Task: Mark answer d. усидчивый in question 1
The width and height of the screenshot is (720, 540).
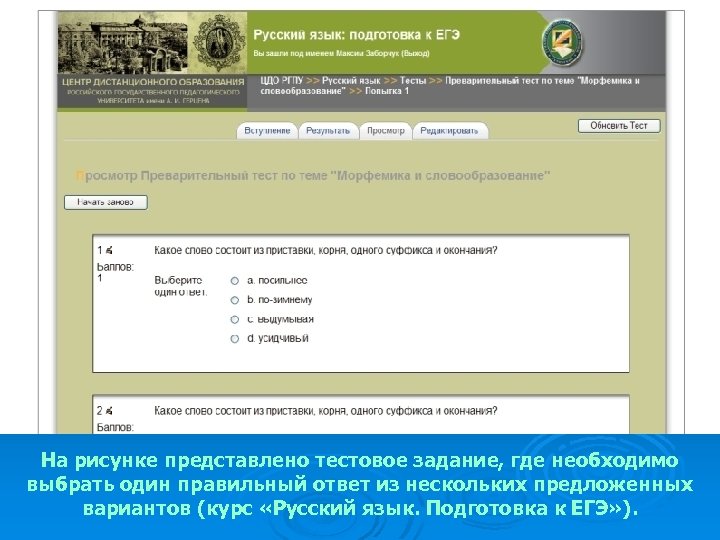Action: tap(235, 339)
